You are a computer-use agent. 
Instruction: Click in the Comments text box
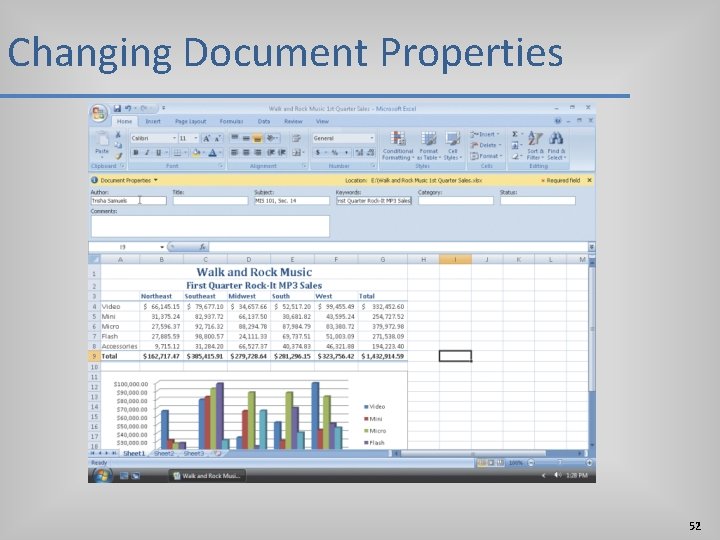[210, 226]
